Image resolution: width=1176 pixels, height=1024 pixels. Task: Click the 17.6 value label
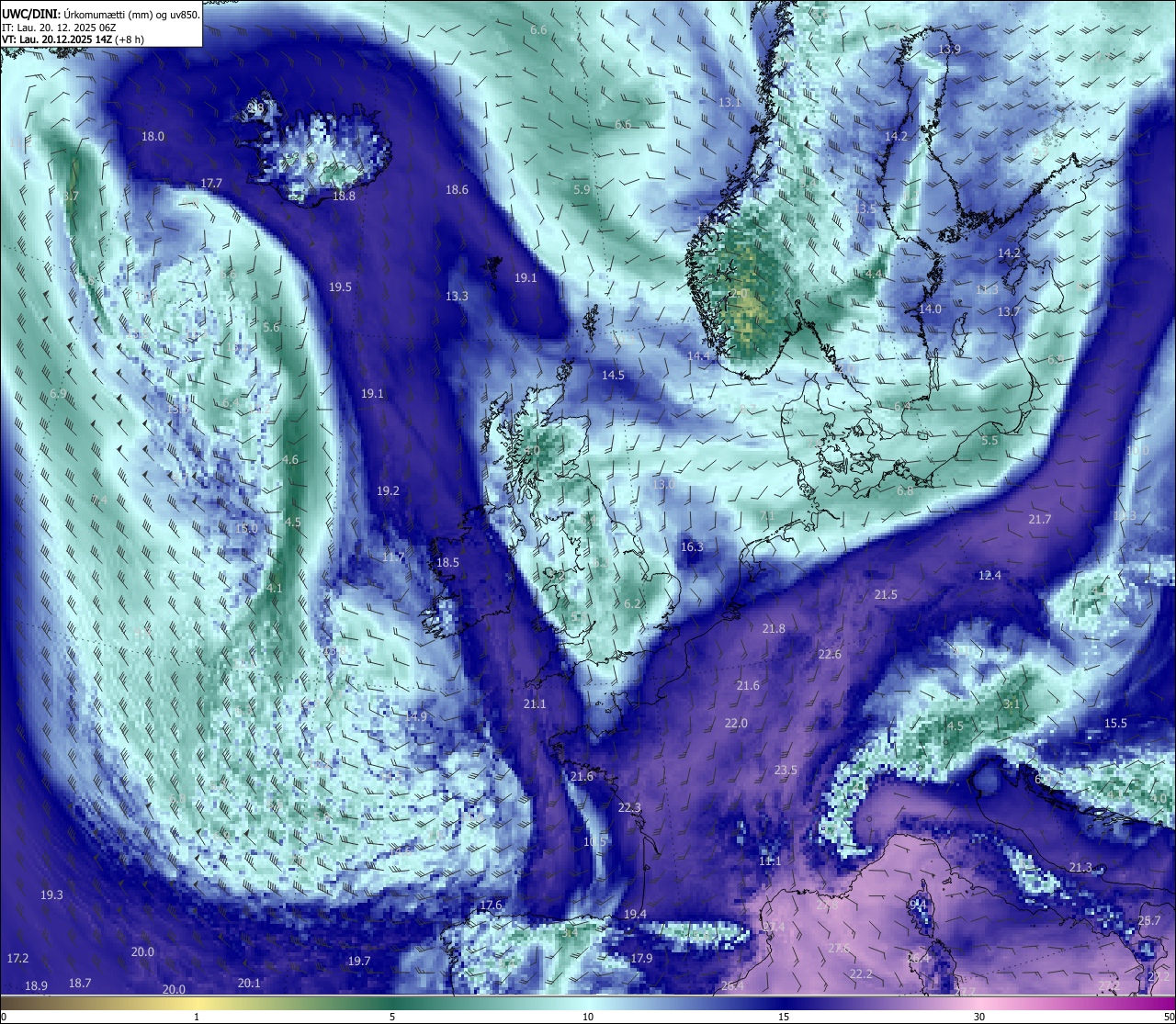[x=491, y=906]
